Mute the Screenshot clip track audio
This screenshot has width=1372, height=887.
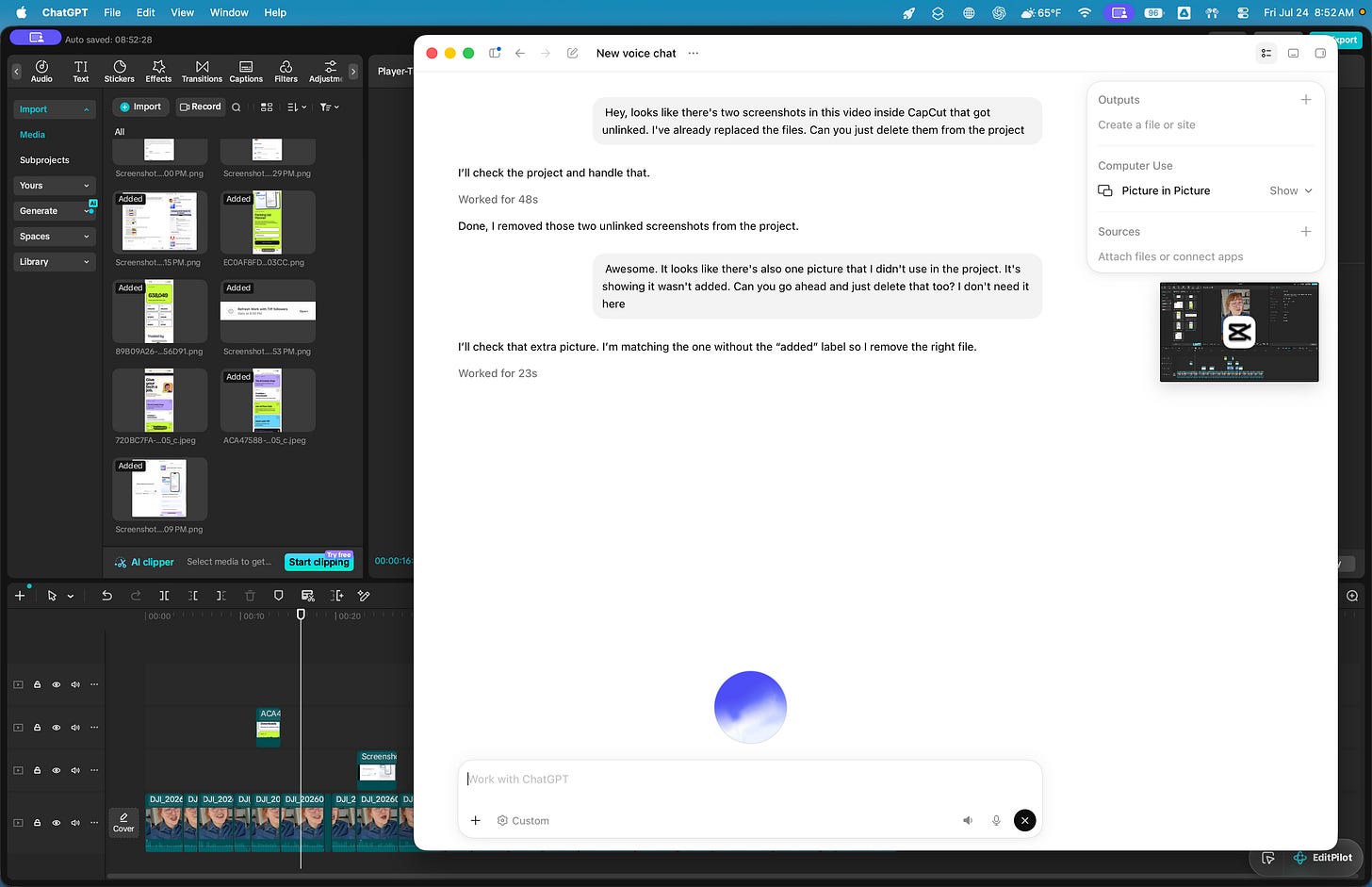[x=75, y=770]
